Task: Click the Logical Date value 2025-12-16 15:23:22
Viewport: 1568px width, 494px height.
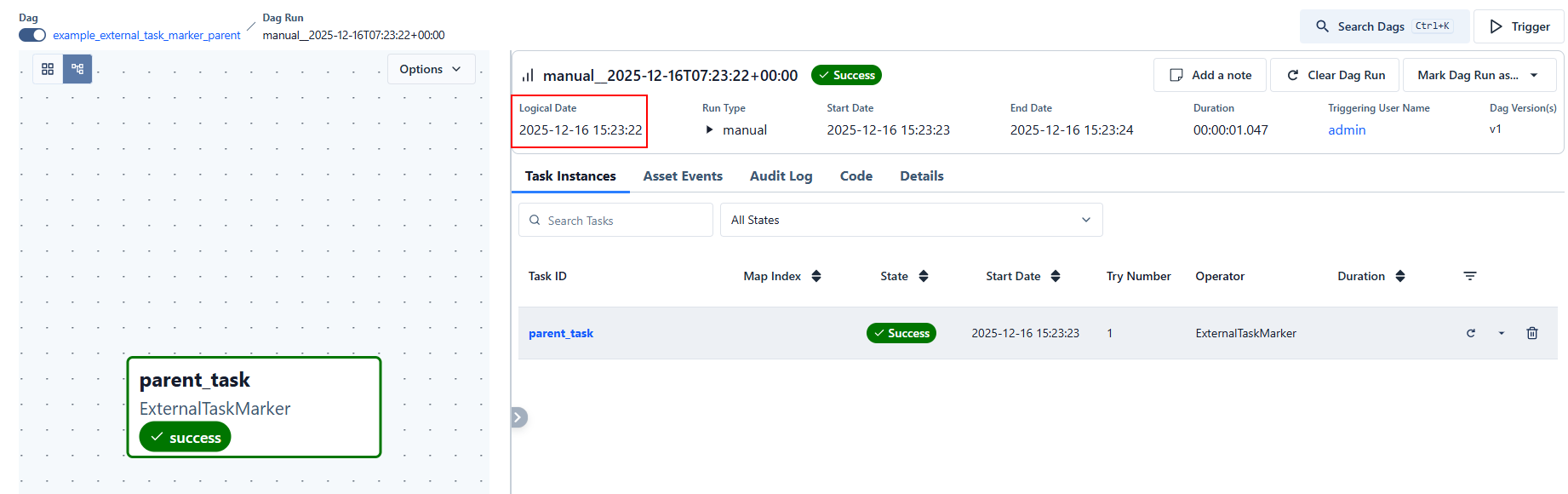Action: coord(581,129)
